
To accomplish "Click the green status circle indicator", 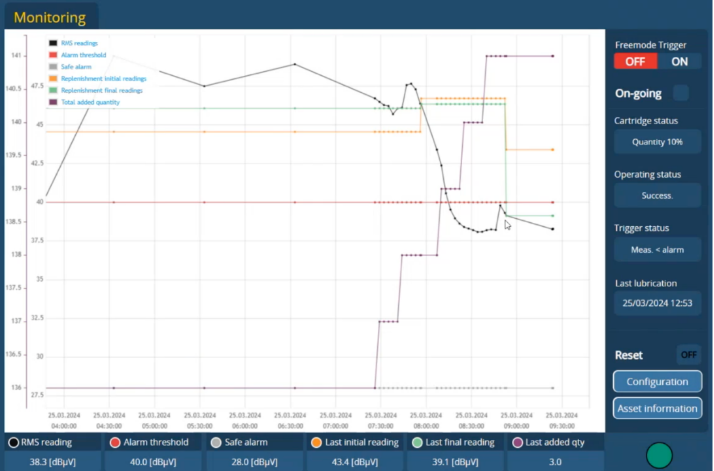I will (x=659, y=456).
